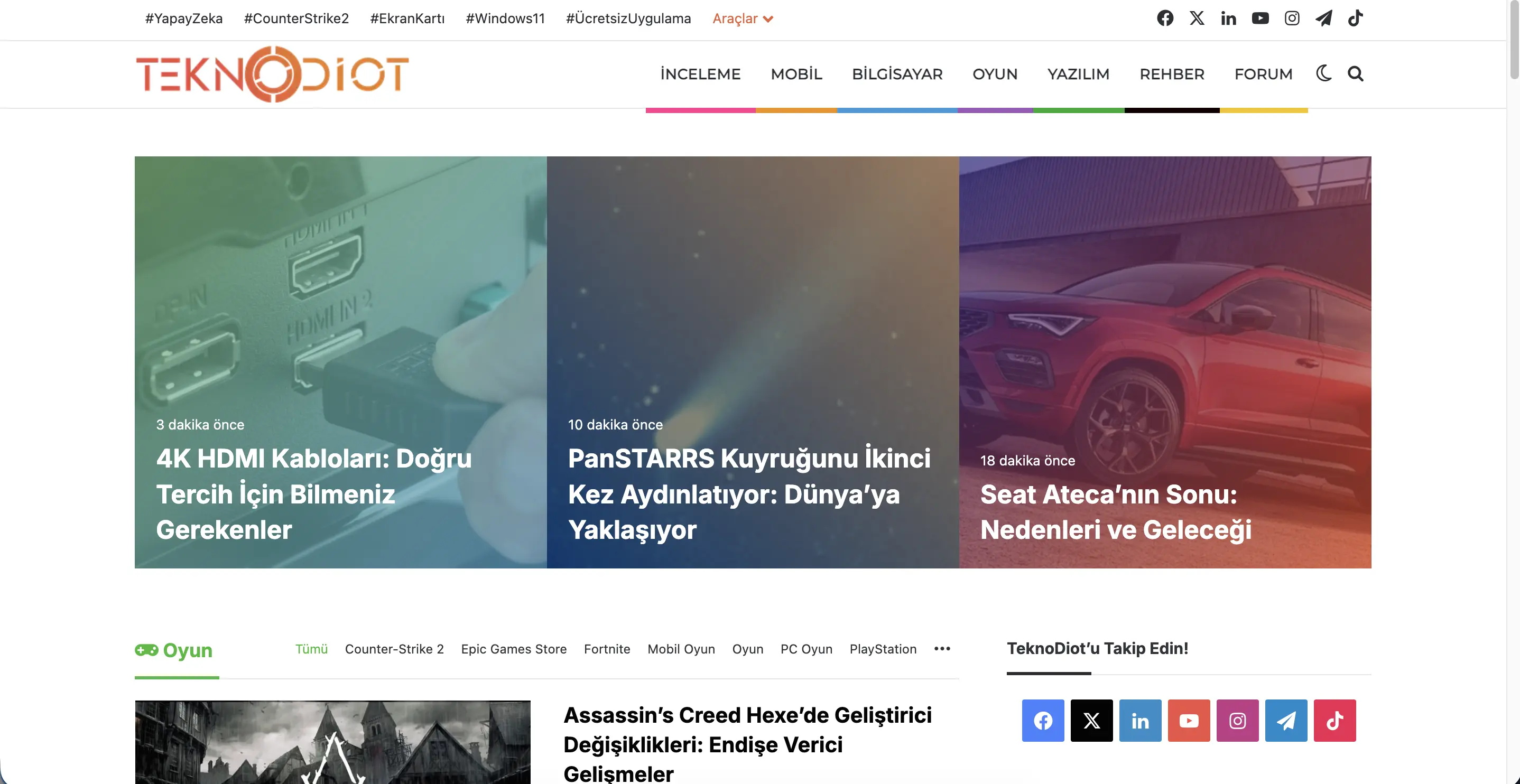Open Instagram icon in top bar
1520x784 pixels.
1292,18
